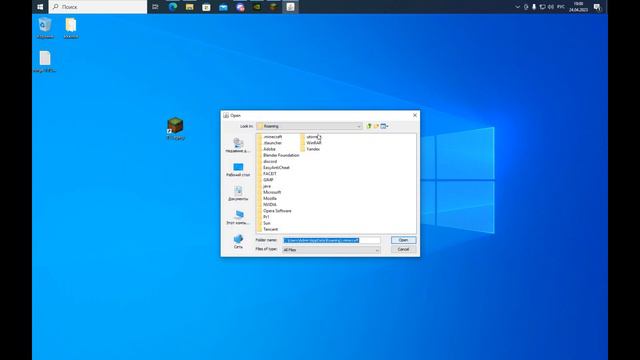Viewport: 640px width, 360px height.
Task: Select the Tencent folder
Action: pos(268,229)
